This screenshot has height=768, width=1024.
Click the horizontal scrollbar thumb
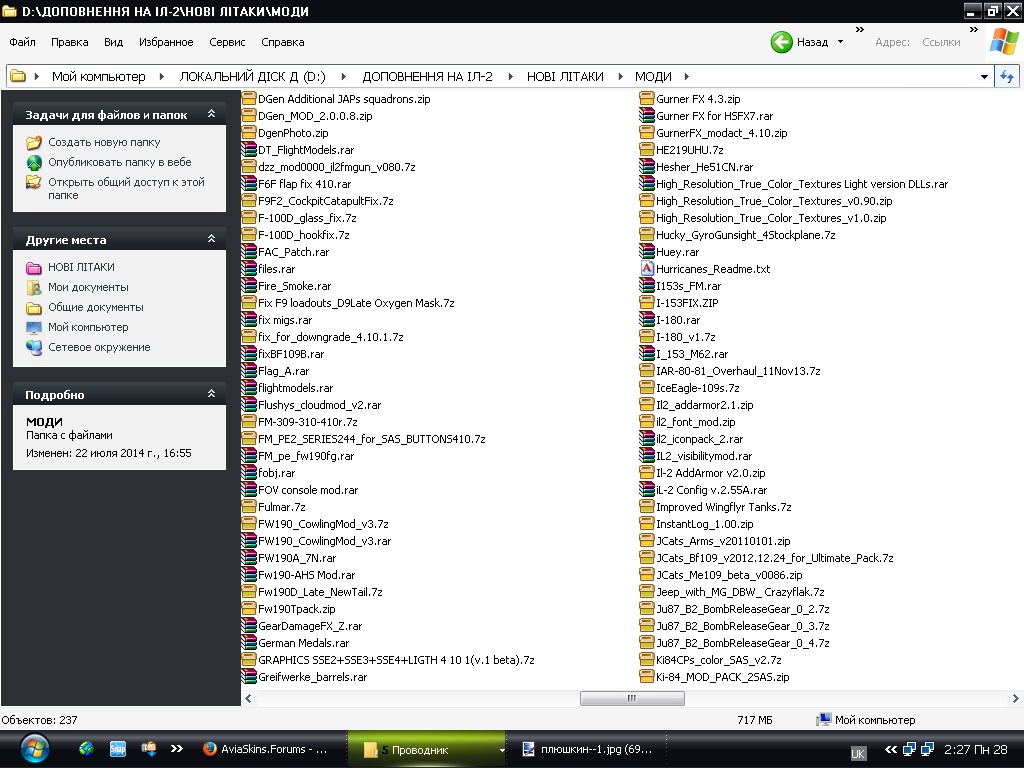[x=632, y=698]
